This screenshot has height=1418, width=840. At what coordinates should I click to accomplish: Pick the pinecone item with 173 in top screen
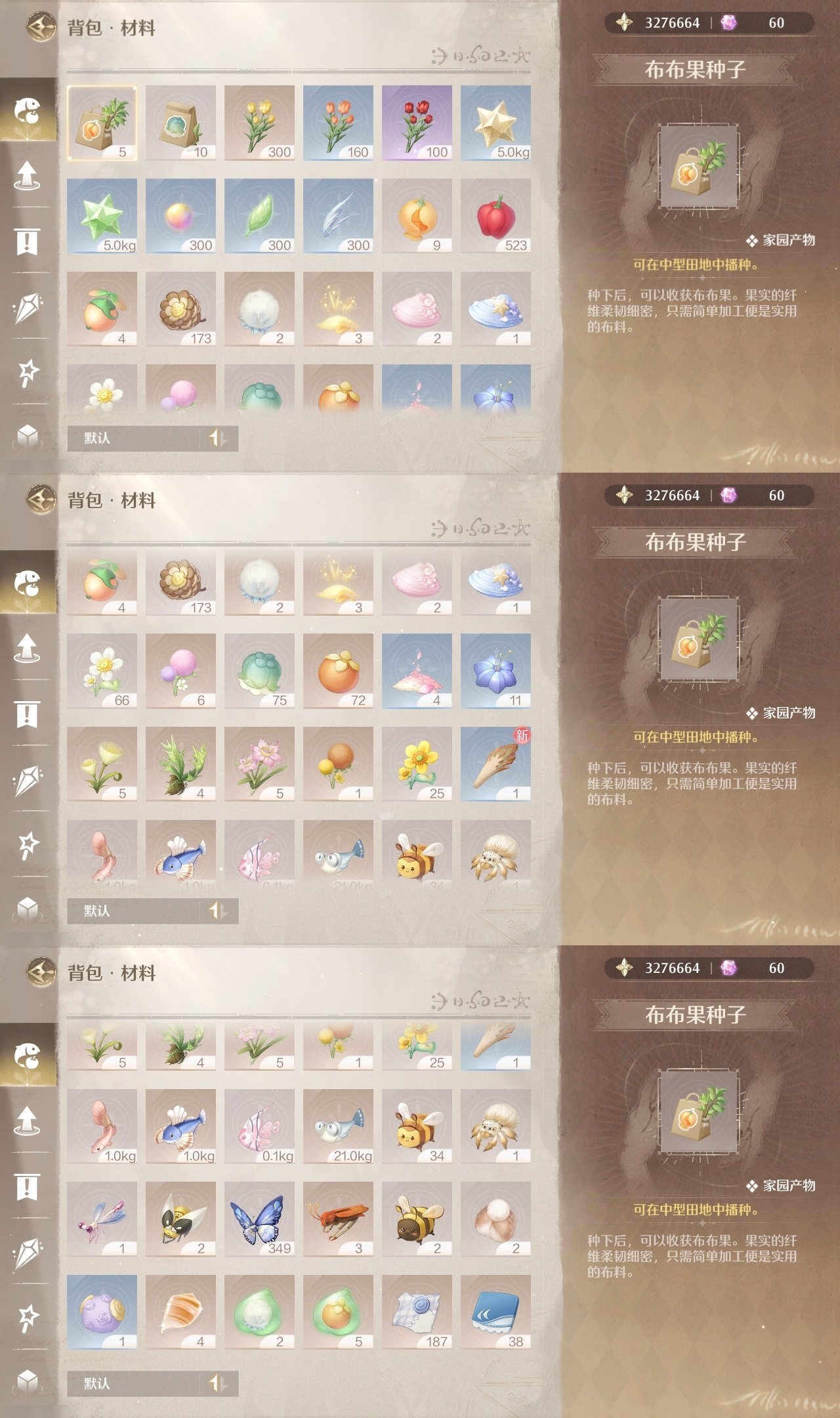coord(180,309)
